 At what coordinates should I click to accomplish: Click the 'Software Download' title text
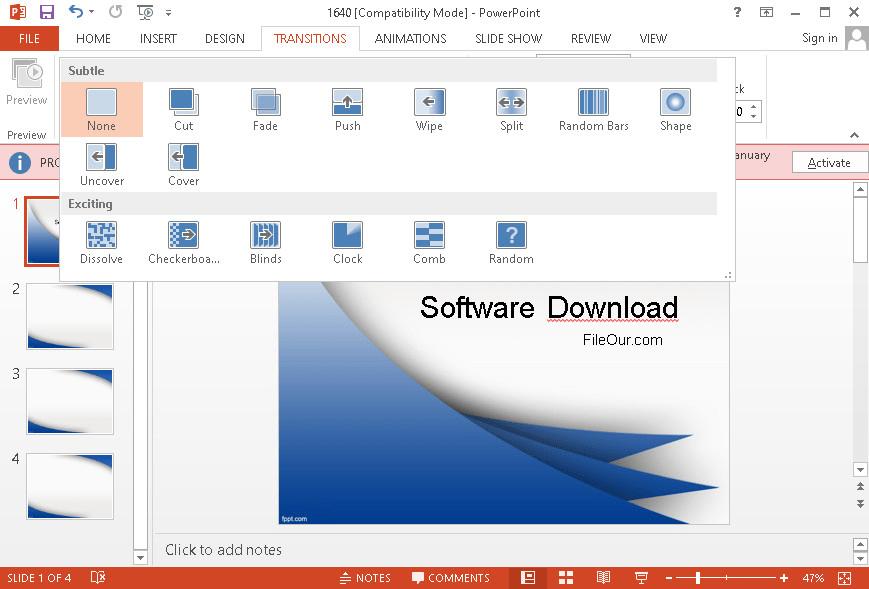tap(549, 308)
